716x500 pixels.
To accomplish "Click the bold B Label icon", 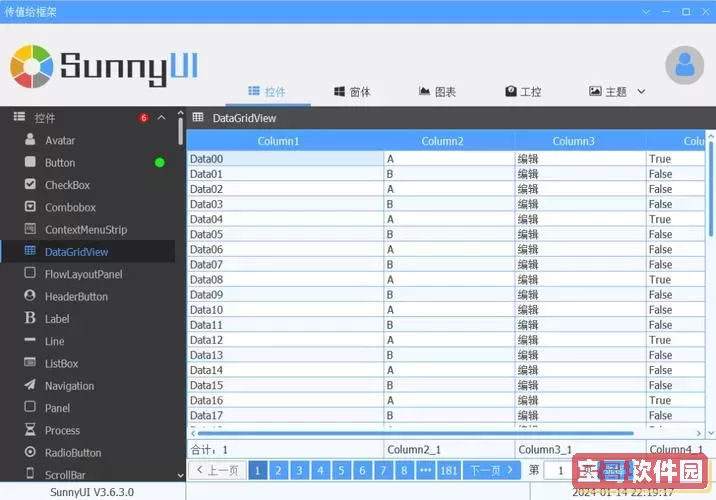I will pos(30,317).
